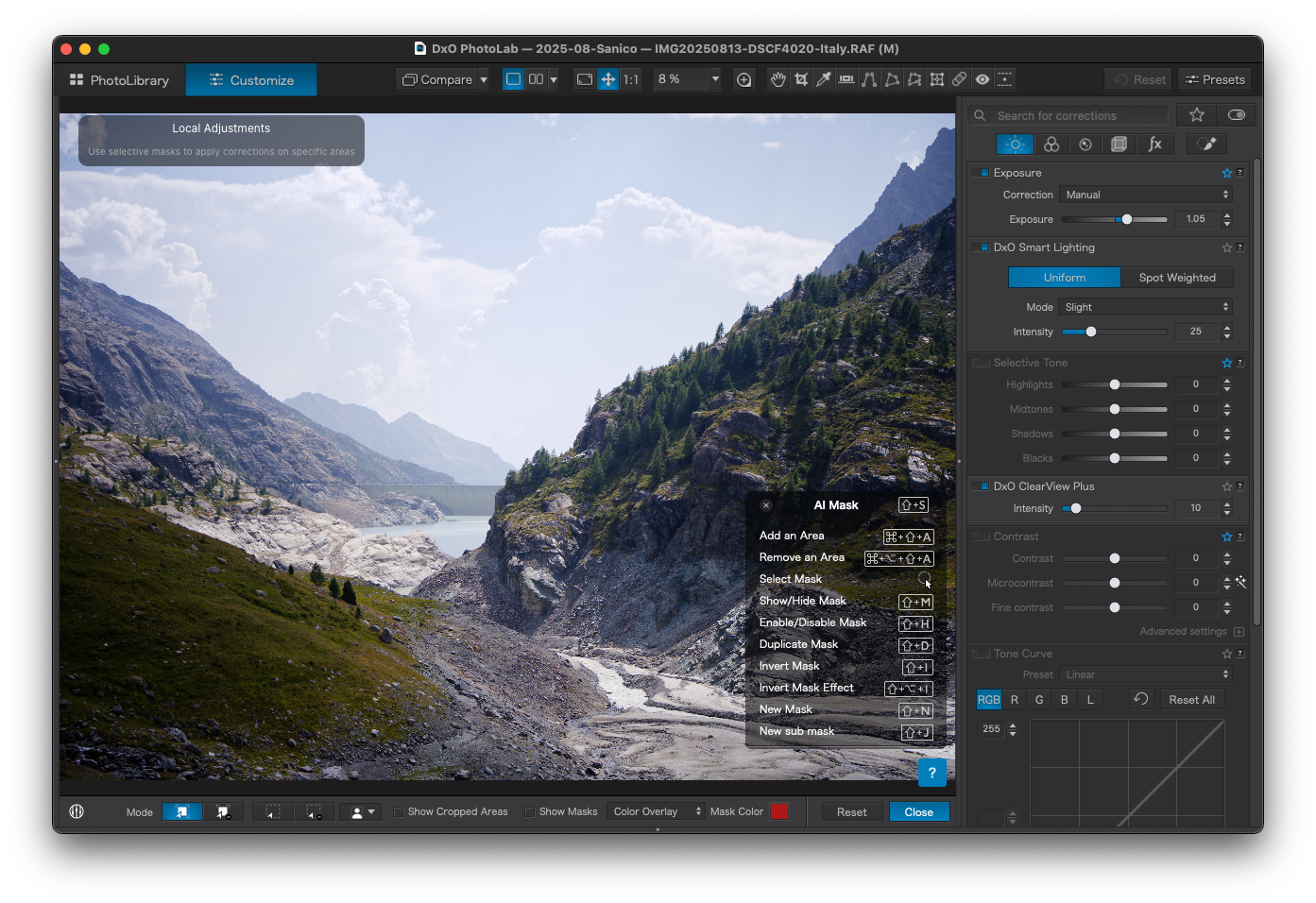Viewport: 1316px width, 903px height.
Task: Click the red-eye tool icon
Action: pyautogui.click(x=983, y=79)
